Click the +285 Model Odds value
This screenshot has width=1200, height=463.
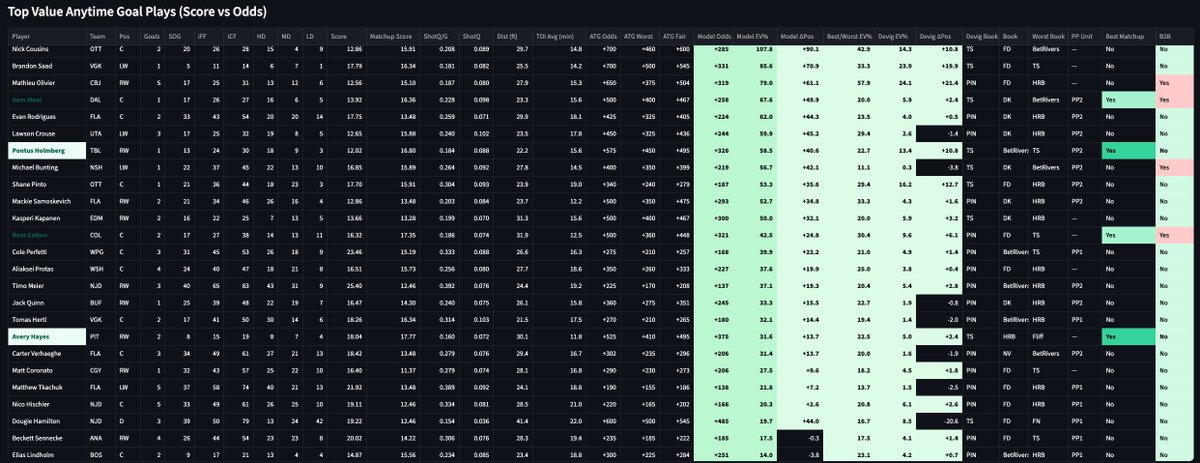[x=713, y=47]
